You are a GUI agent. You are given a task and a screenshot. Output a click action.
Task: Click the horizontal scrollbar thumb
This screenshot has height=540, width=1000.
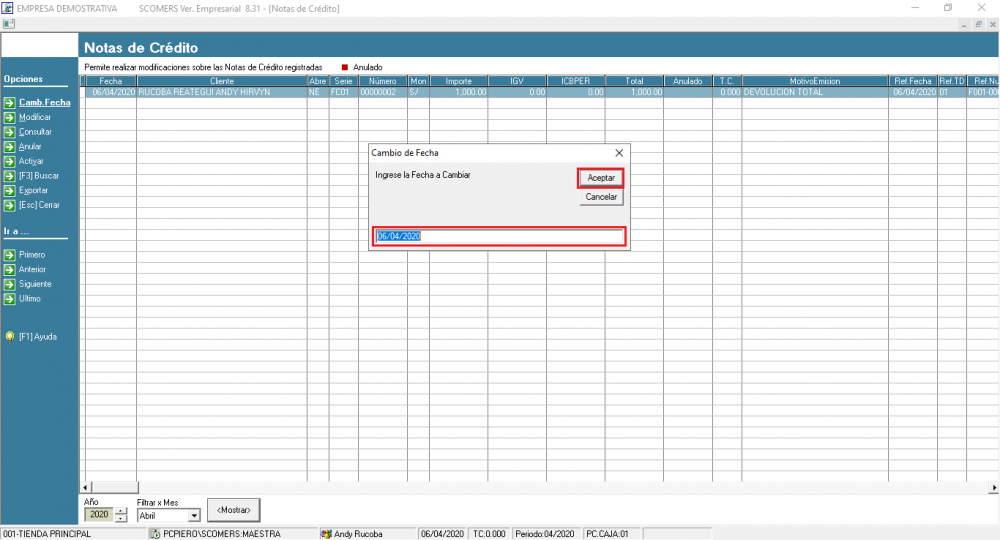(115, 488)
